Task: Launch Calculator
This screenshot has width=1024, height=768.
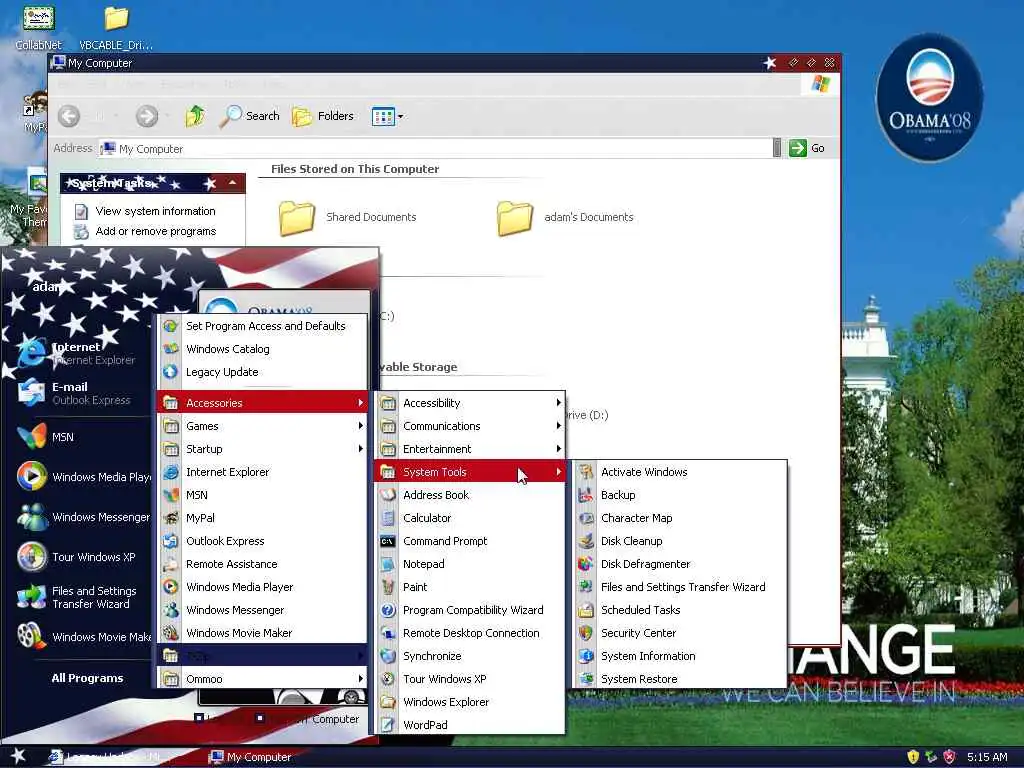Action: pyautogui.click(x=470, y=518)
